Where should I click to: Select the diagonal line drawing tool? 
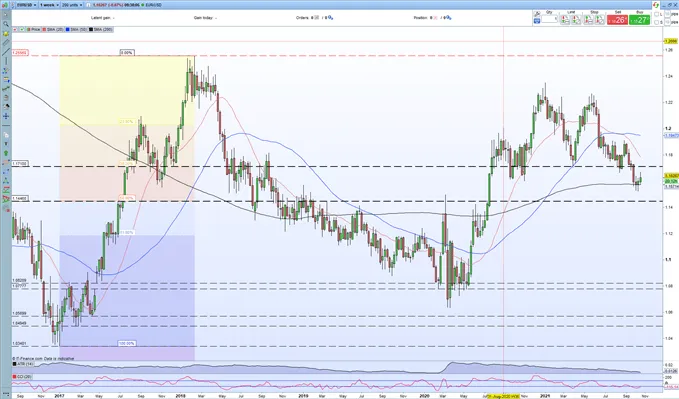[x=6, y=52]
